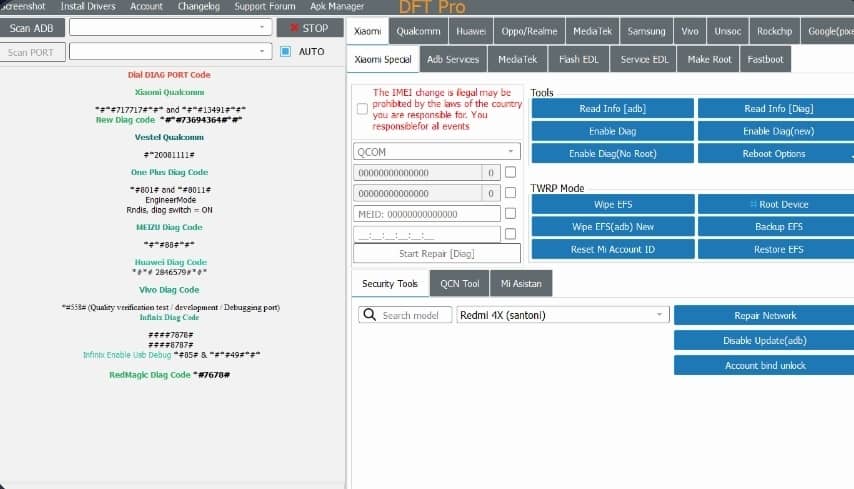Switch to the Qualcomm brand tab

tap(417, 31)
